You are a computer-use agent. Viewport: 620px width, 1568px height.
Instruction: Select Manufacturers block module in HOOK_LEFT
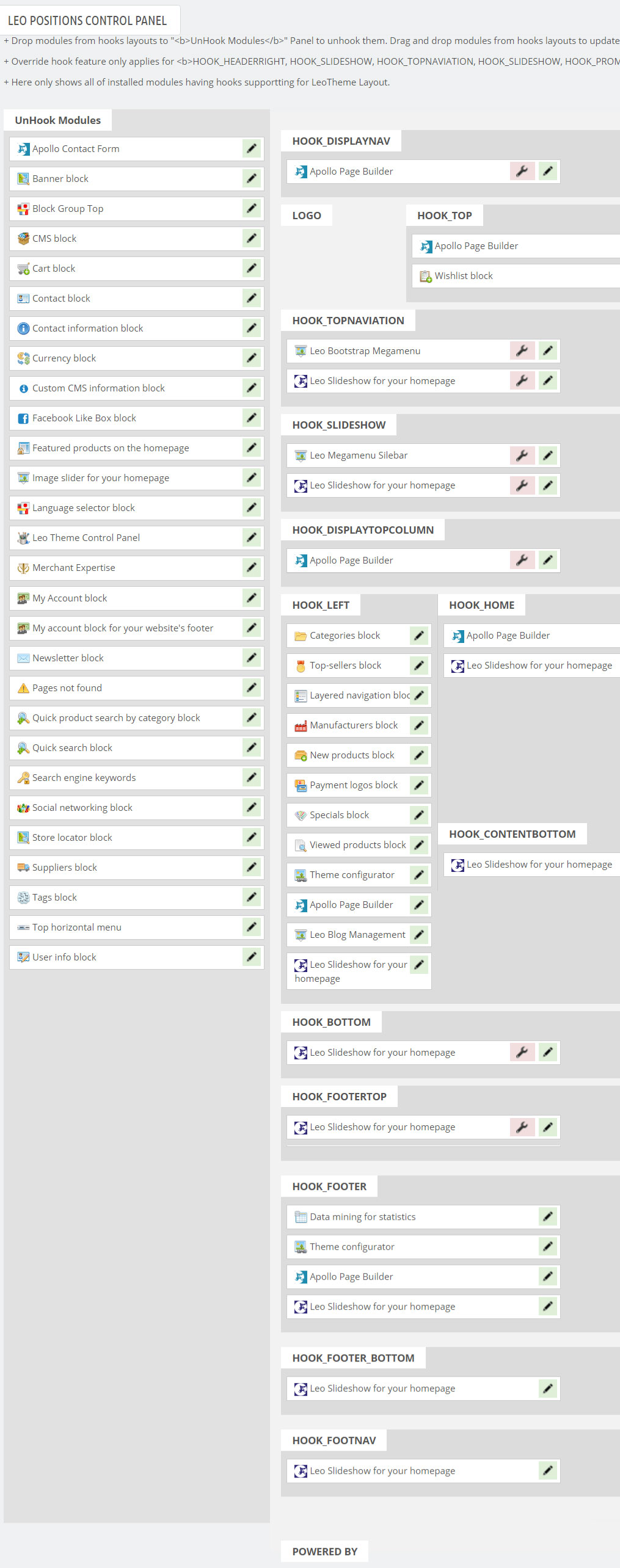click(353, 725)
